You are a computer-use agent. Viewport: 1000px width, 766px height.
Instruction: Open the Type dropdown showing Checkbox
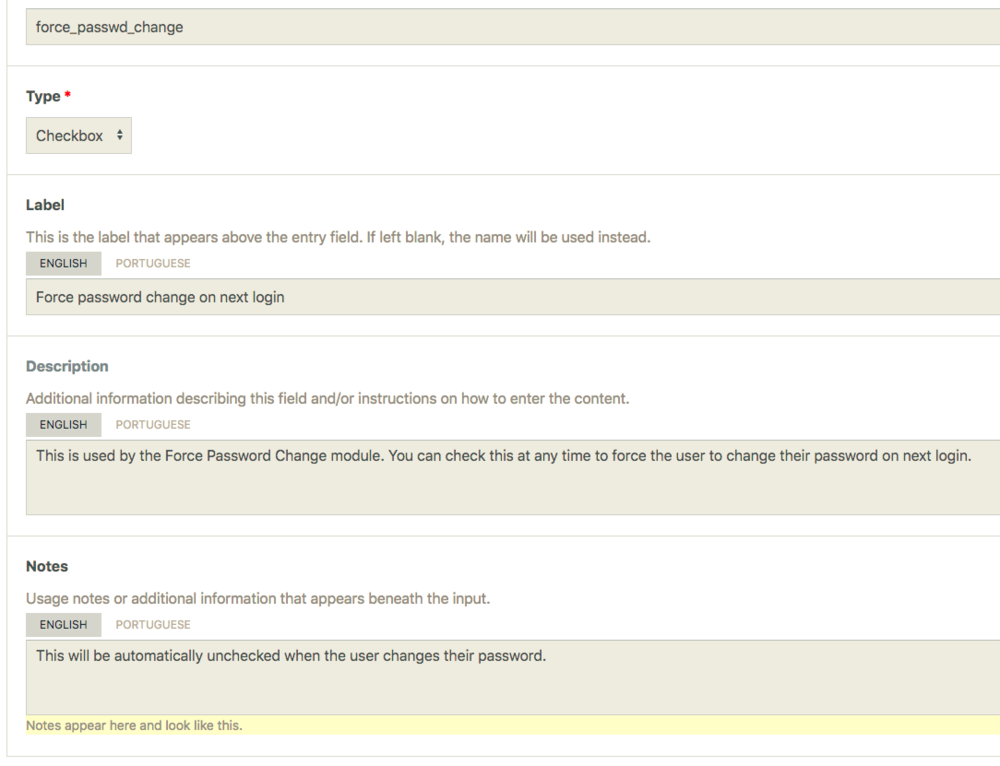(79, 135)
